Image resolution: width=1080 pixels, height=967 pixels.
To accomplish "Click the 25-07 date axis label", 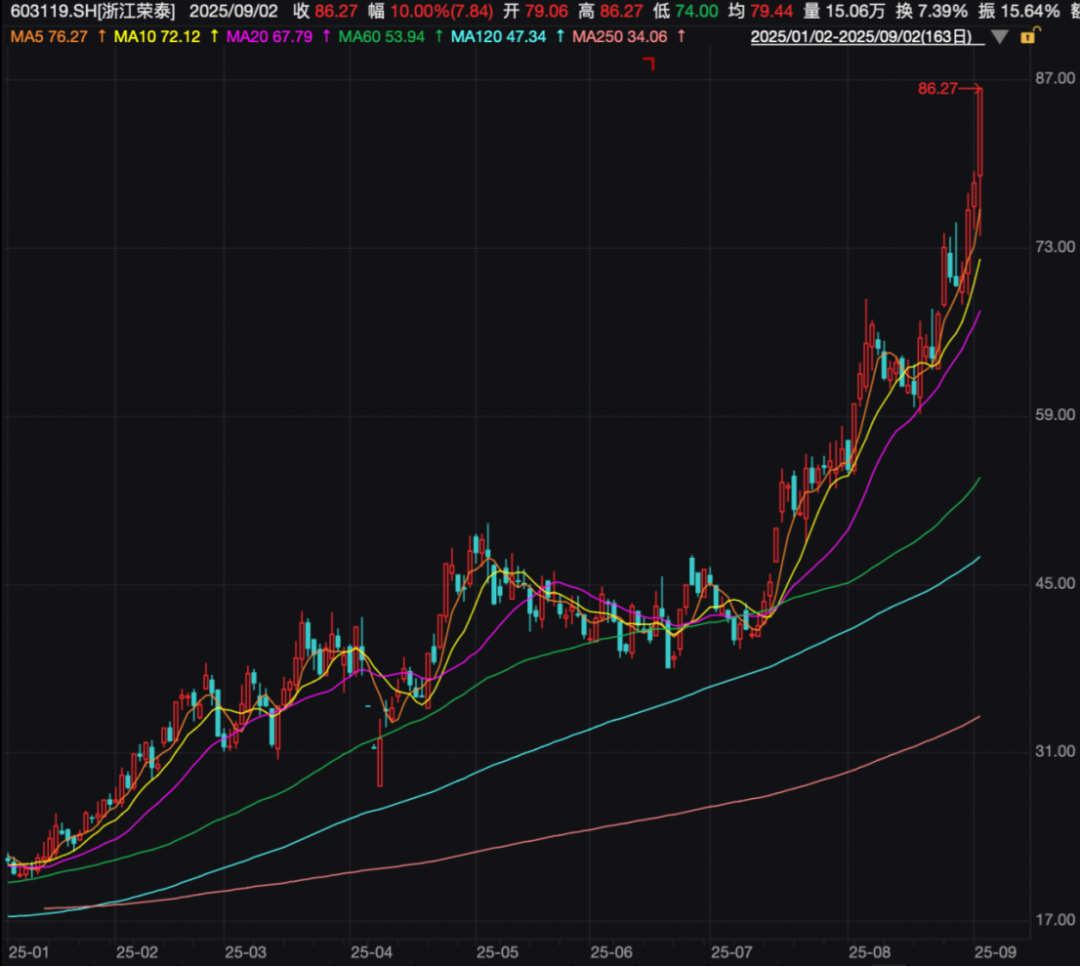I will tap(731, 953).
